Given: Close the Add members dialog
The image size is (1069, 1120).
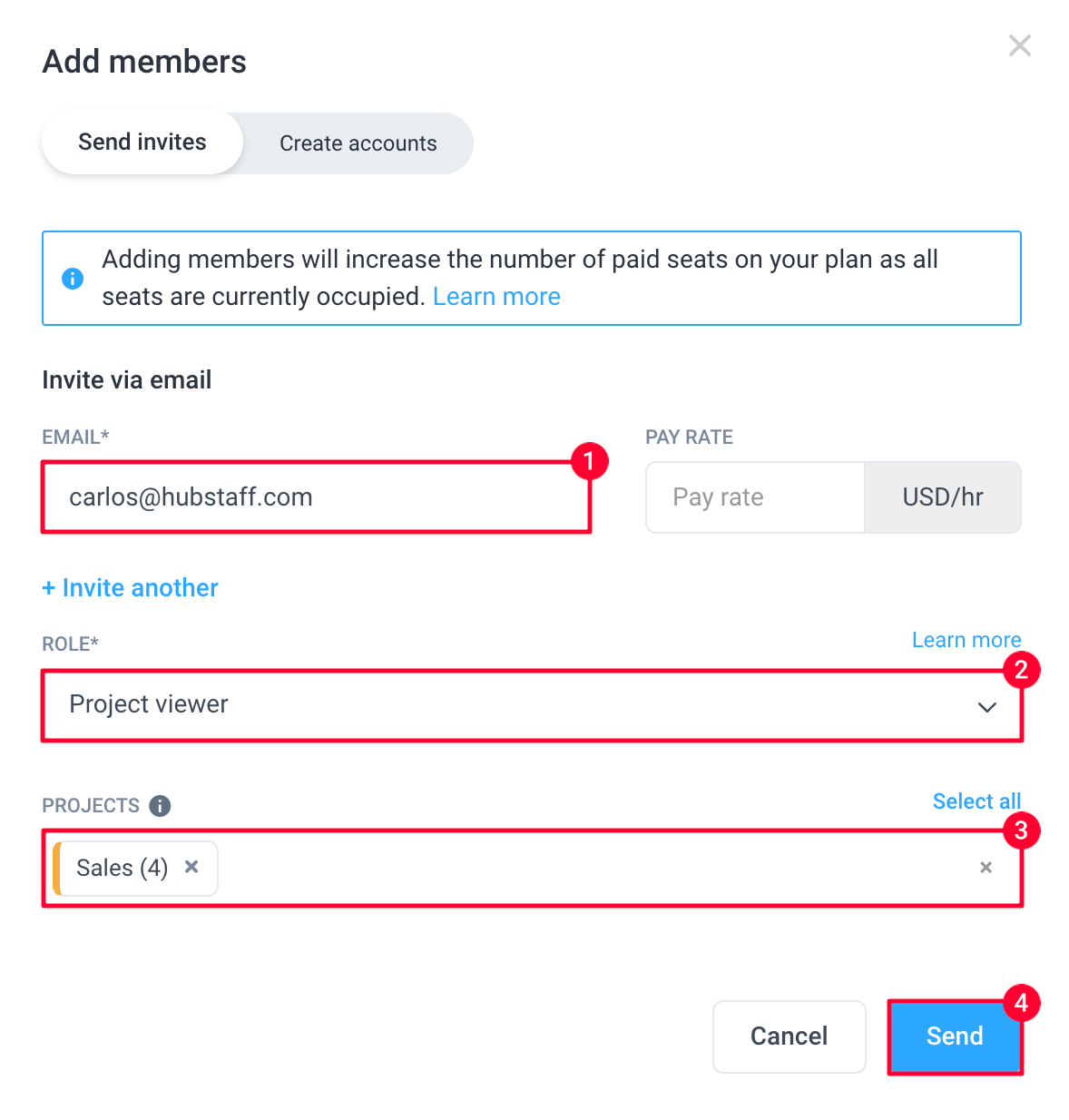Looking at the screenshot, I should pyautogui.click(x=1019, y=45).
